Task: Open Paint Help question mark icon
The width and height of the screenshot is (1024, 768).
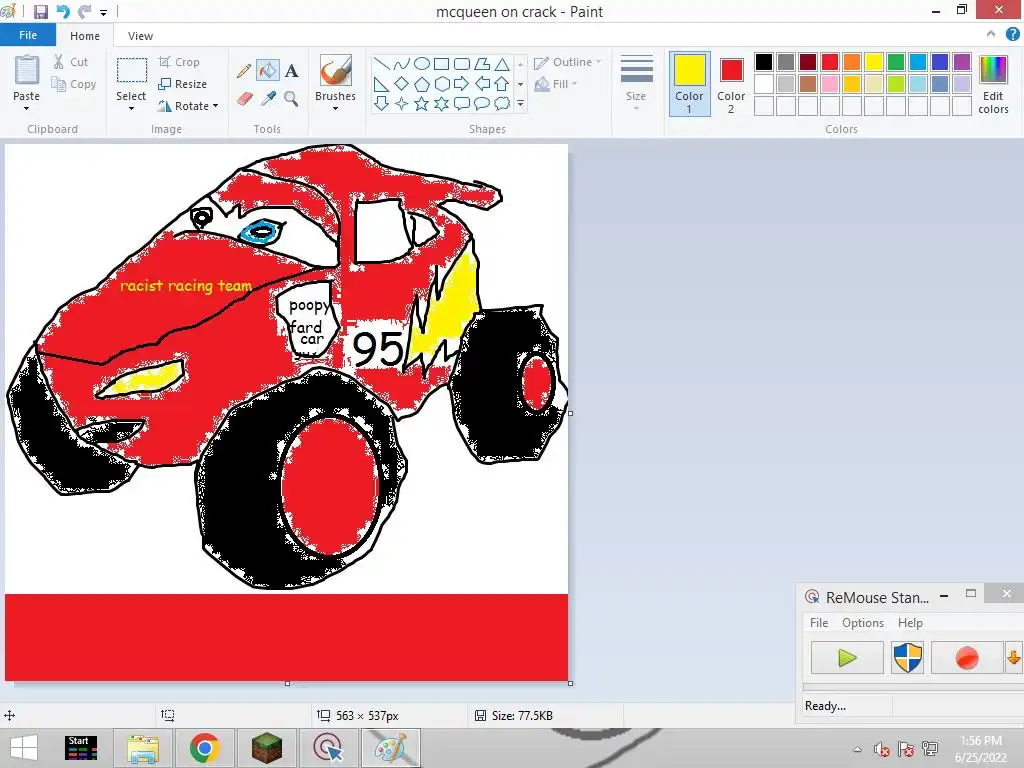Action: click(x=1012, y=35)
